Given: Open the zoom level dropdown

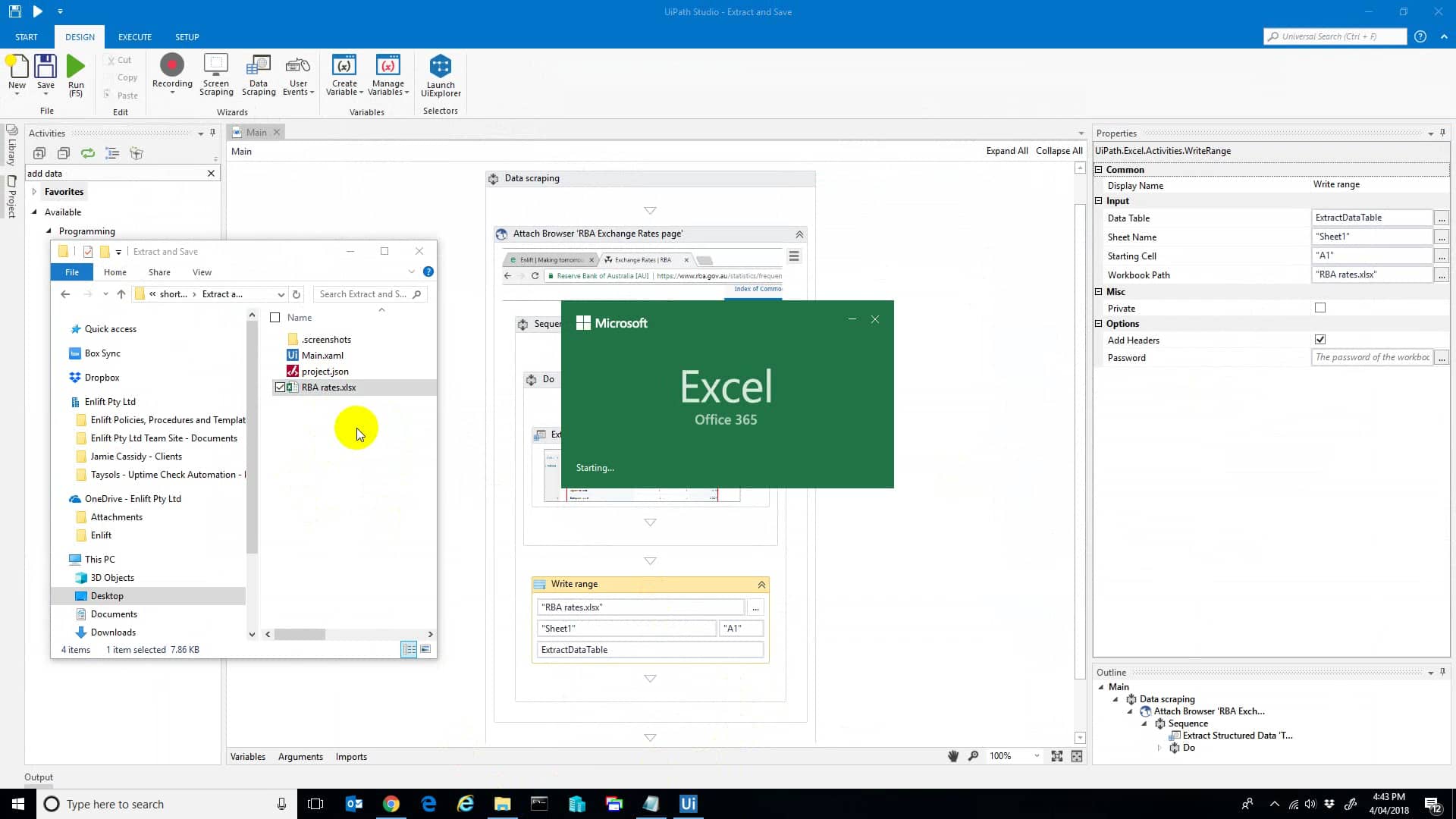Looking at the screenshot, I should click(x=1037, y=755).
